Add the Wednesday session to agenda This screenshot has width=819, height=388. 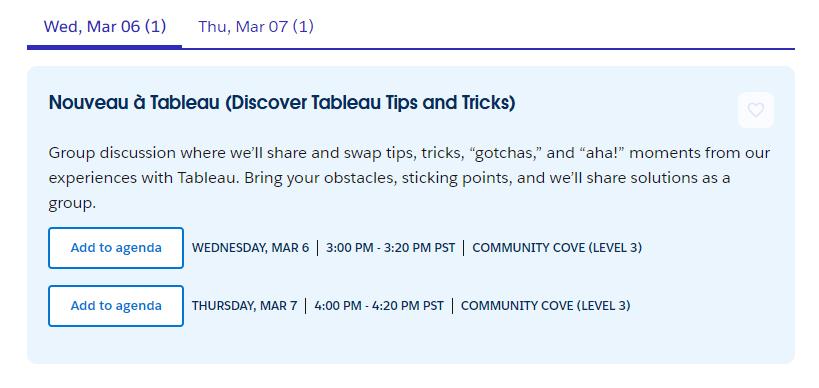[x=116, y=248]
